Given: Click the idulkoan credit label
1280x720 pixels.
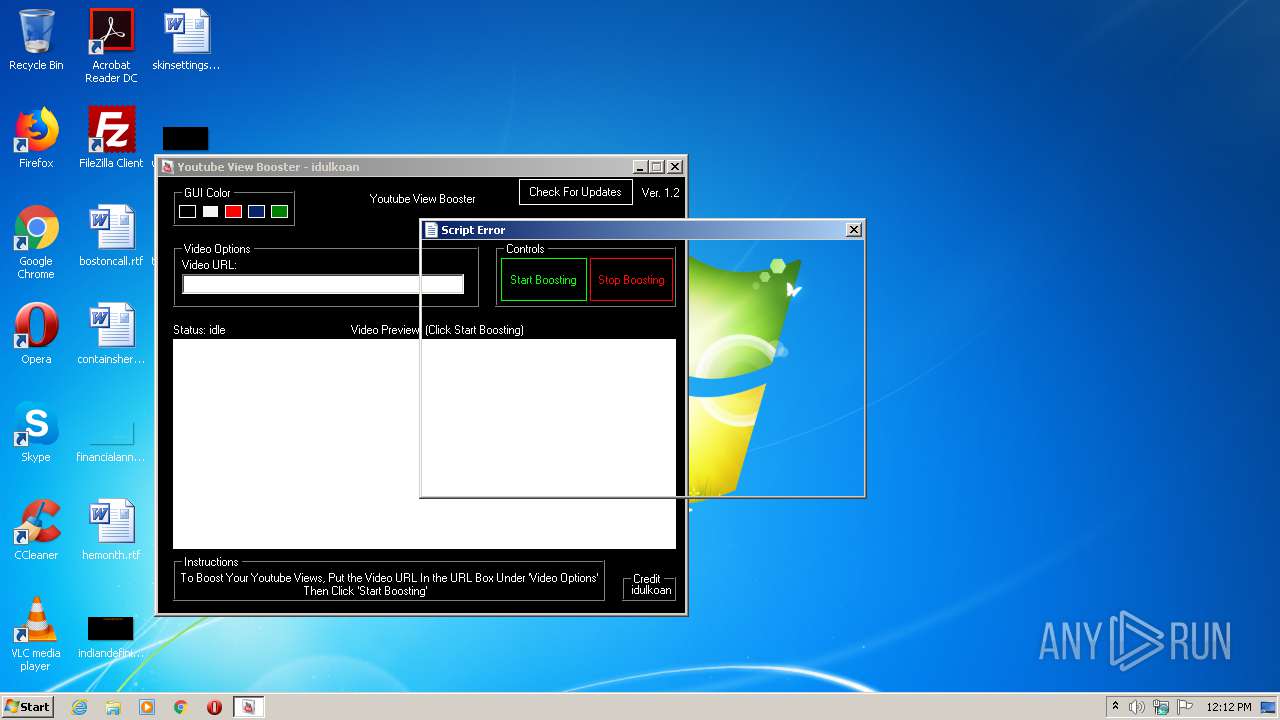Looking at the screenshot, I should click(651, 590).
